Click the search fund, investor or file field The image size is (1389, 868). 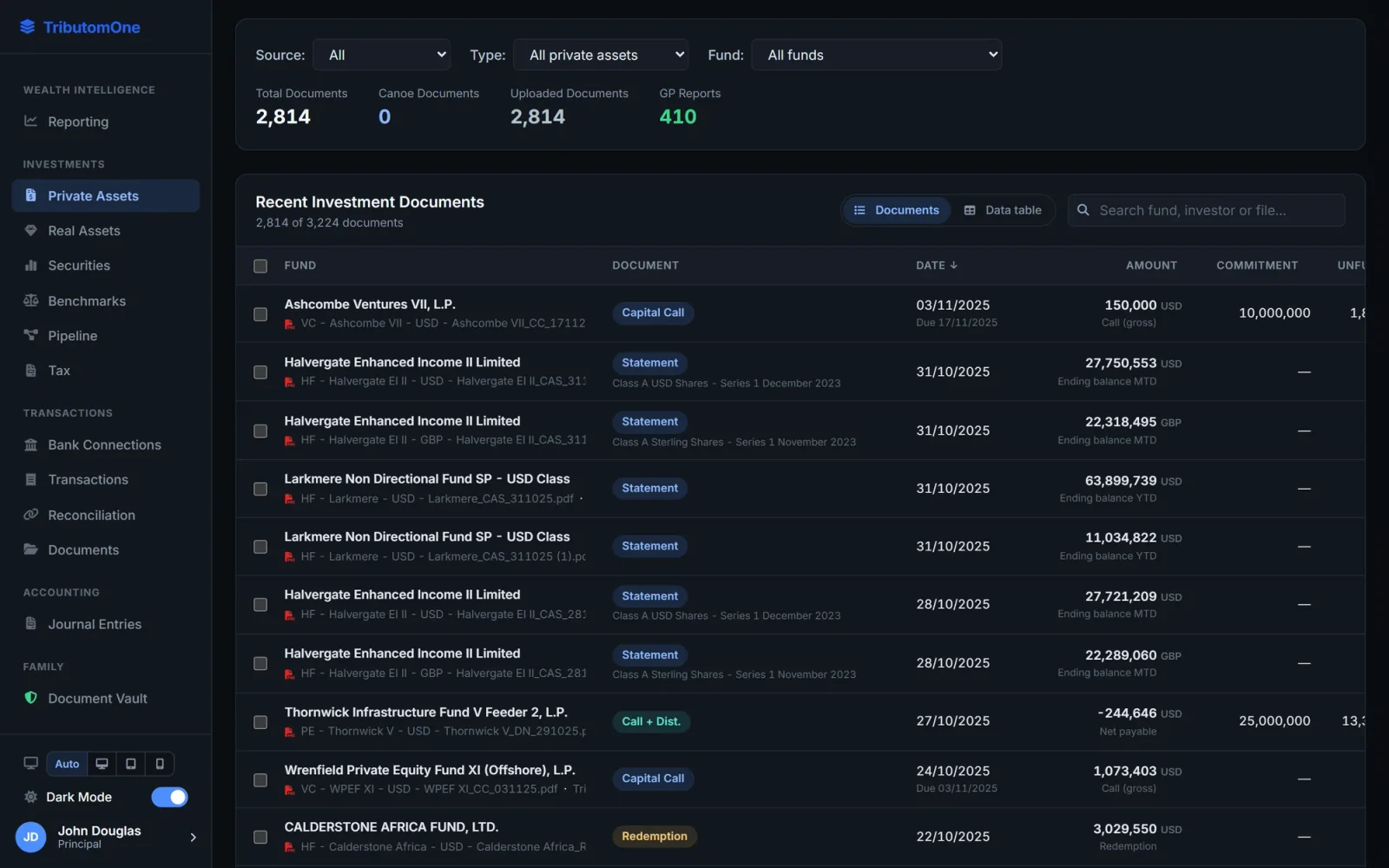click(1207, 210)
